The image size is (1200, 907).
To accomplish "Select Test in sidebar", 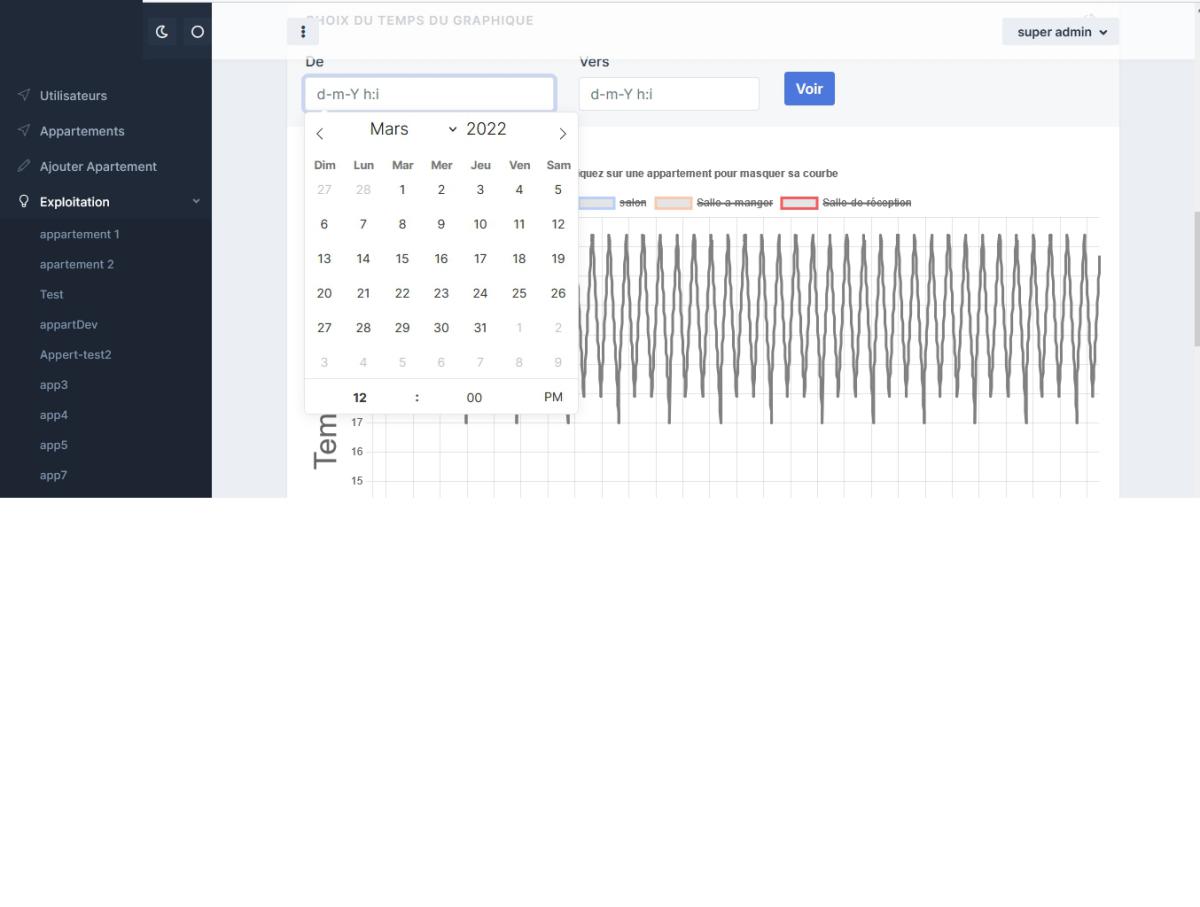I will click(x=52, y=294).
